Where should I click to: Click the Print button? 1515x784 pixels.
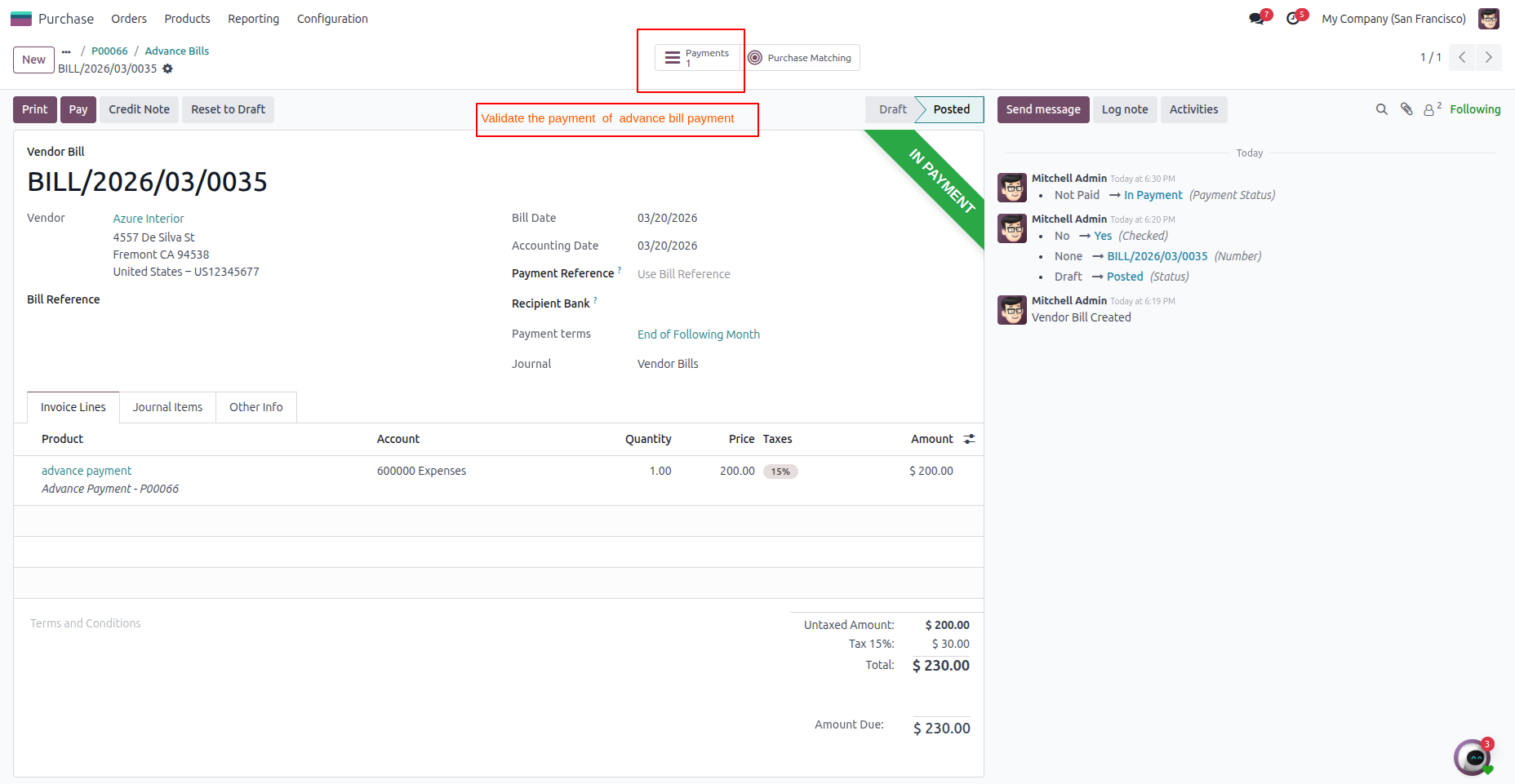[35, 109]
